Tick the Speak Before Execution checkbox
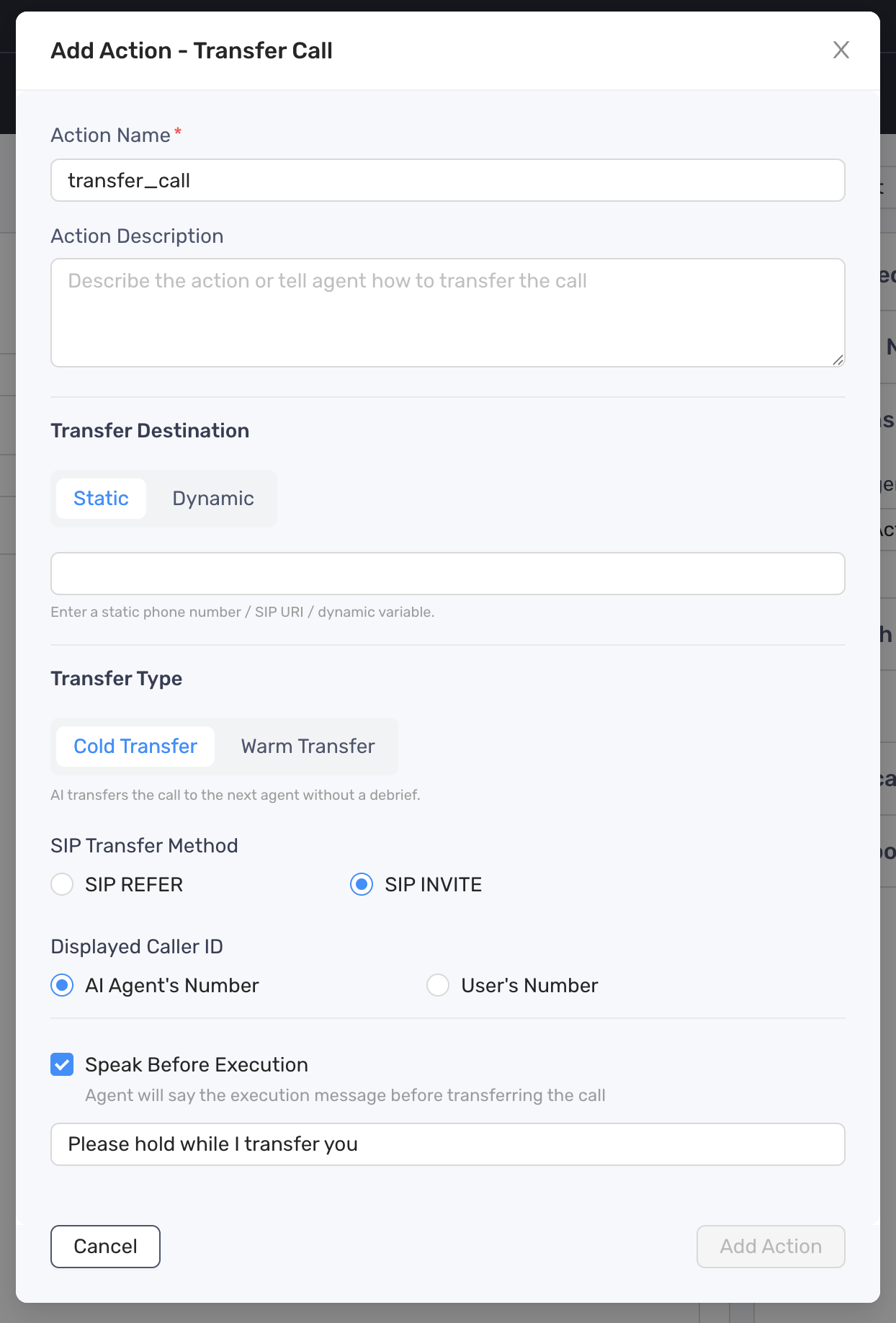This screenshot has width=896, height=1323. 62,1064
